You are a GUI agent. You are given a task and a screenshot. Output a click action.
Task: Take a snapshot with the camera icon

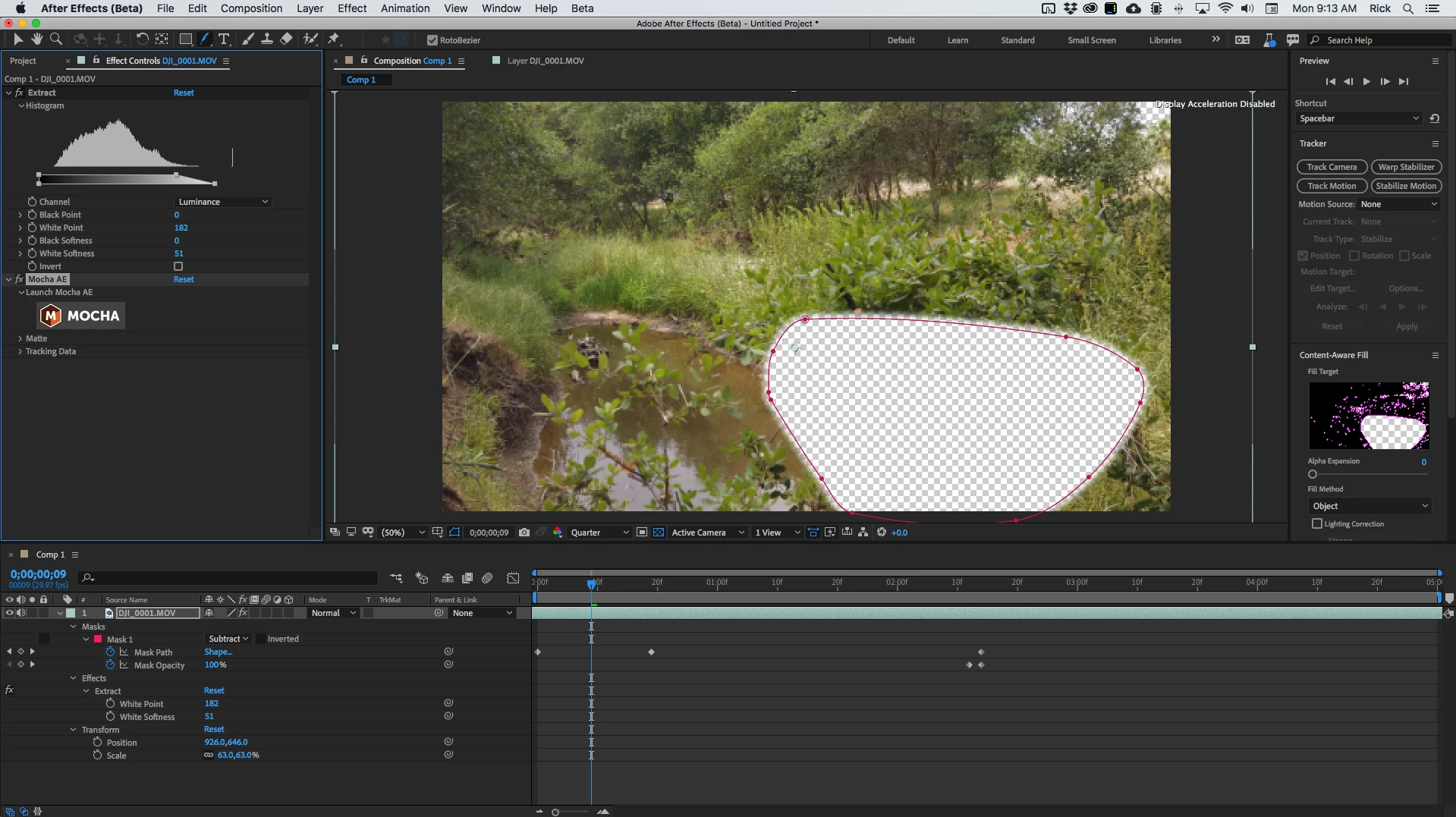(524, 533)
